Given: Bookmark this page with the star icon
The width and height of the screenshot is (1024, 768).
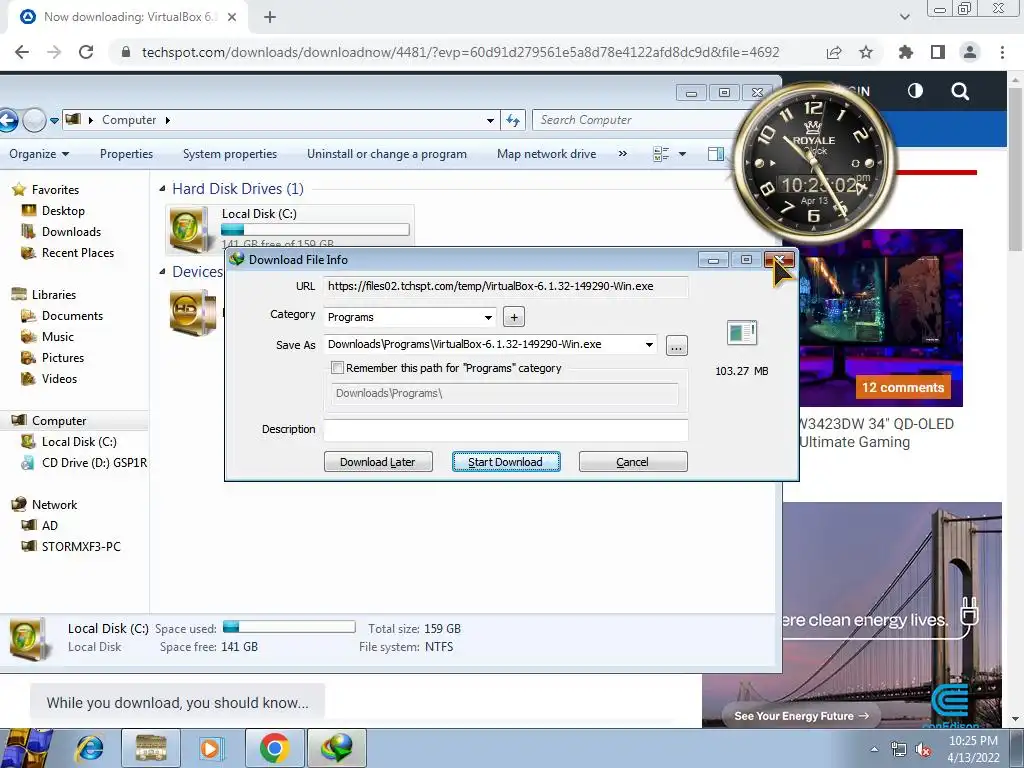Looking at the screenshot, I should pyautogui.click(x=866, y=52).
